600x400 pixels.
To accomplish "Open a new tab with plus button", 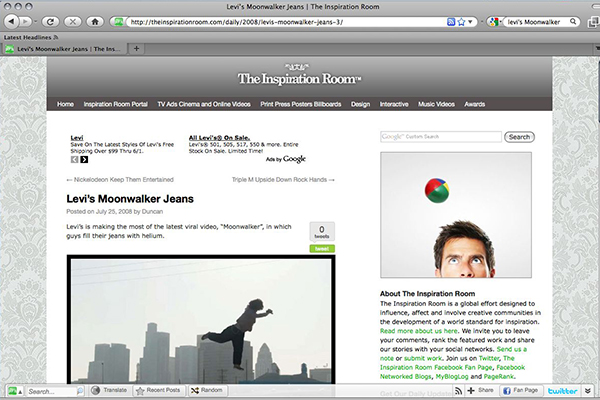I will pos(136,49).
